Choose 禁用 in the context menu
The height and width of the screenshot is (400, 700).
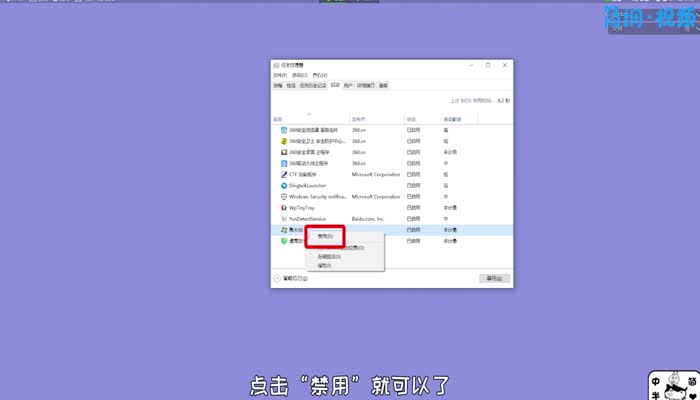(325, 237)
